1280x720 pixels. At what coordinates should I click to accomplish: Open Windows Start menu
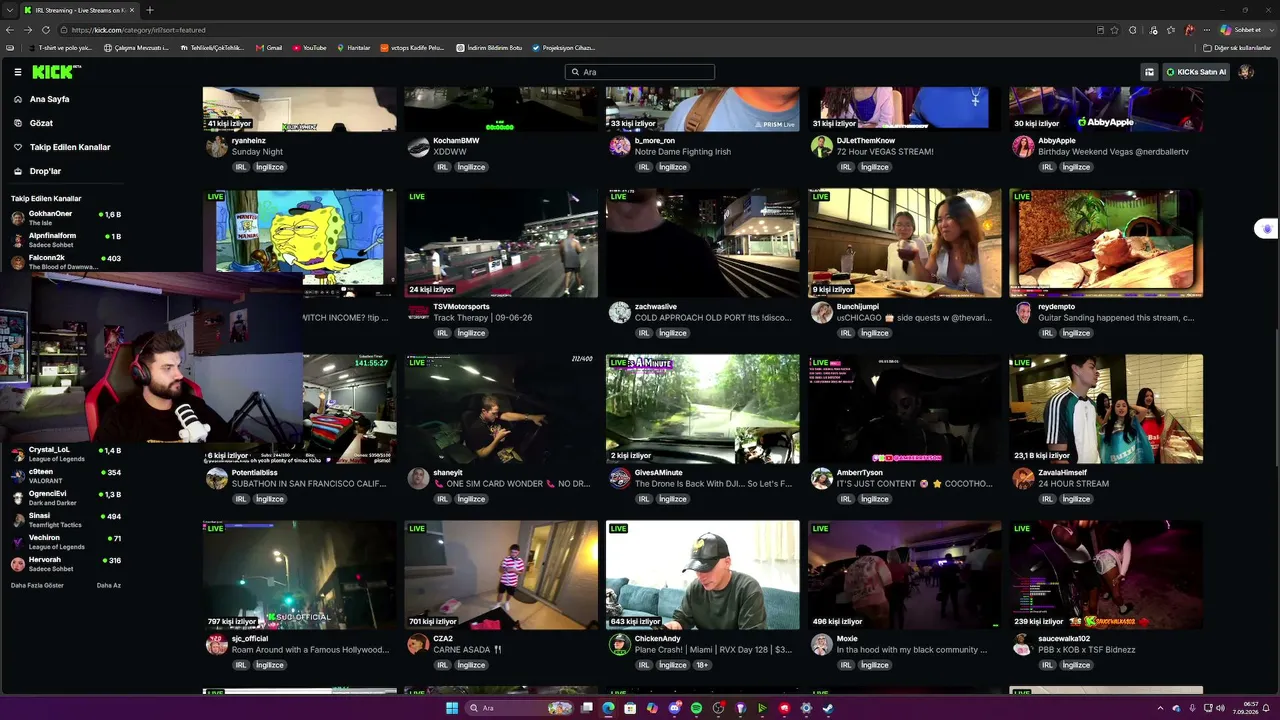click(452, 708)
